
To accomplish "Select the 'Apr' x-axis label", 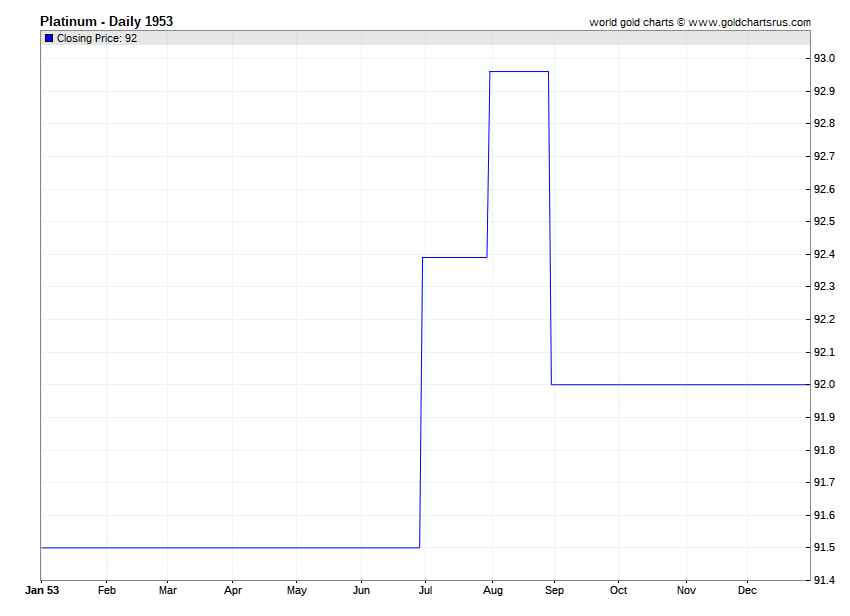I will click(x=233, y=591).
